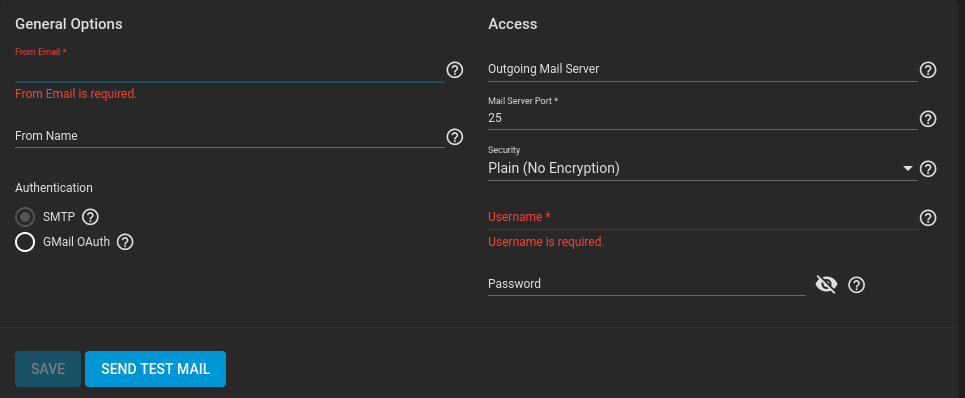
Task: Open help for Outgoing Mail Server
Action: (x=927, y=70)
